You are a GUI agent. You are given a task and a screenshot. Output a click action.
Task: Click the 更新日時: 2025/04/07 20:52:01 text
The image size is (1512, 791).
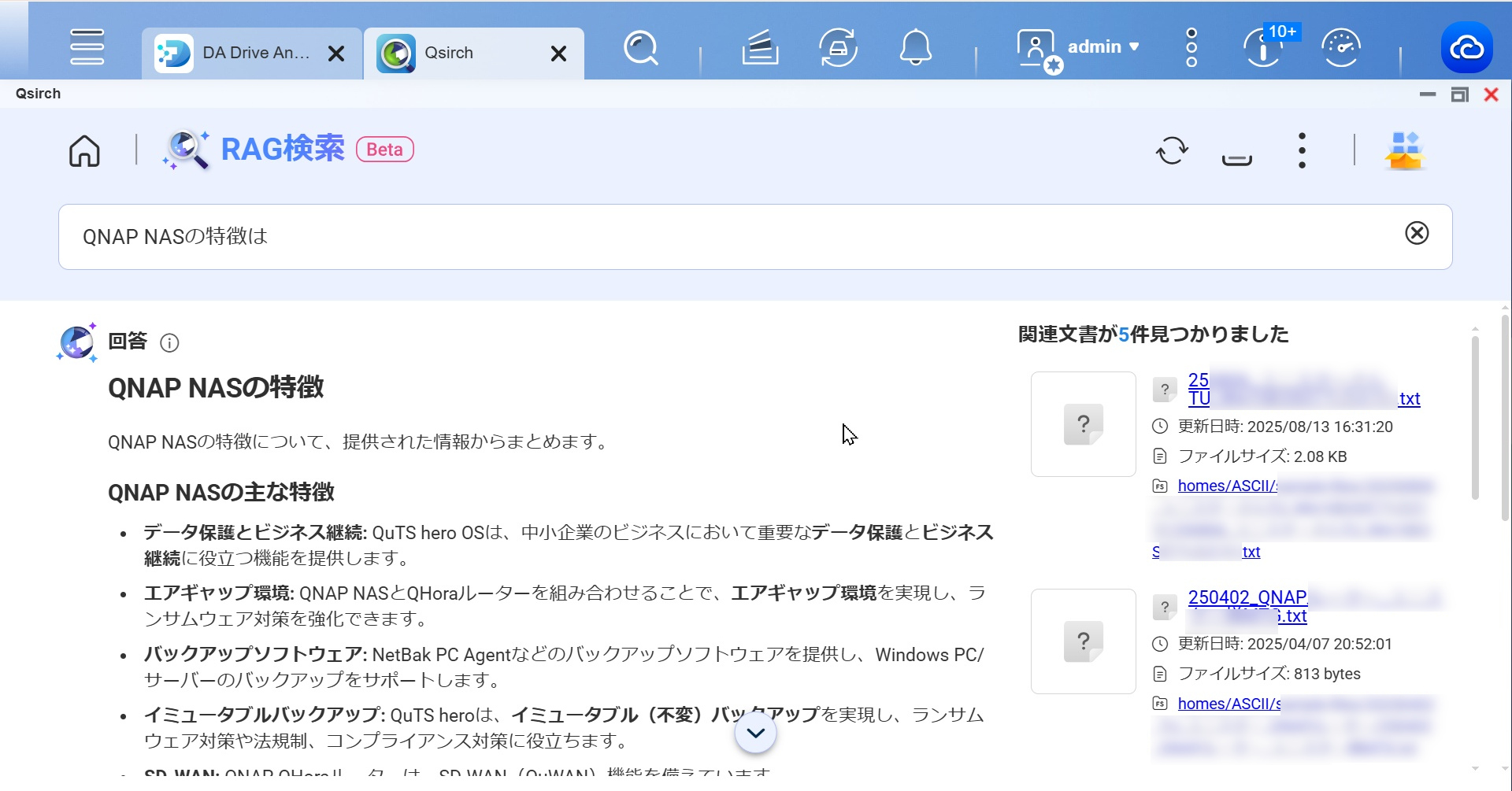[1285, 645]
